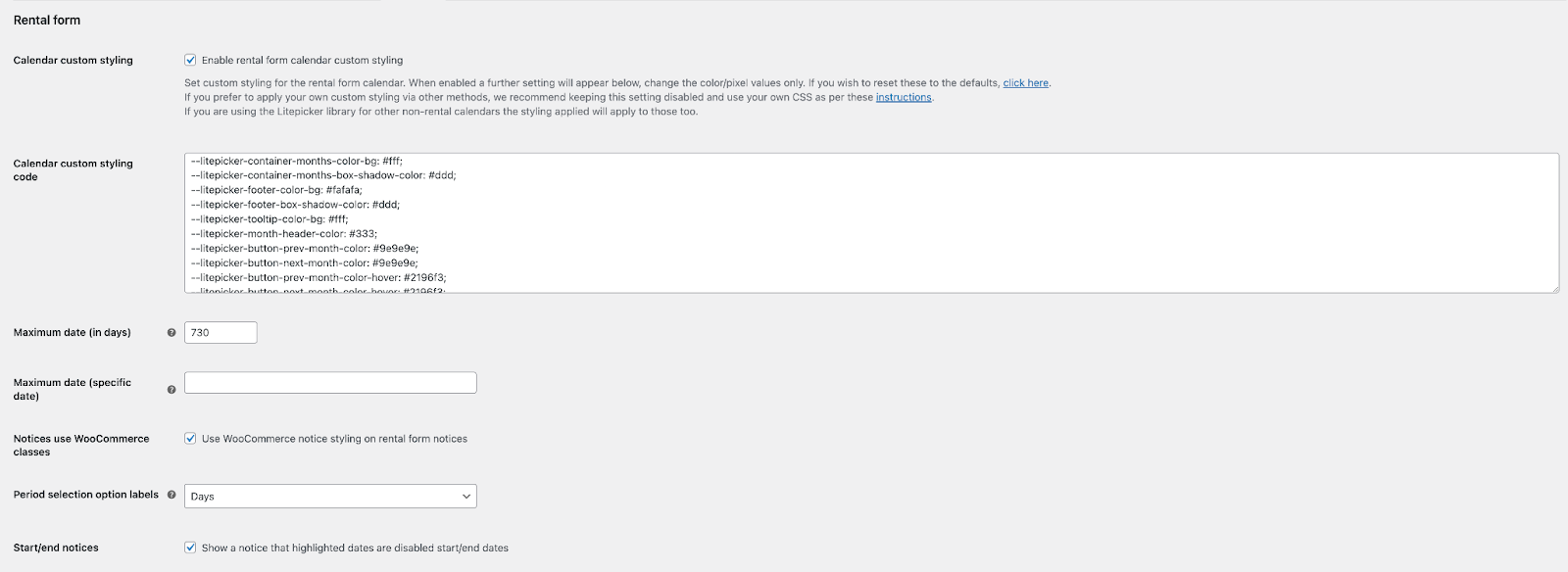This screenshot has width=1568, height=572.
Task: Click 'Start/end notices' label
Action: (x=56, y=548)
